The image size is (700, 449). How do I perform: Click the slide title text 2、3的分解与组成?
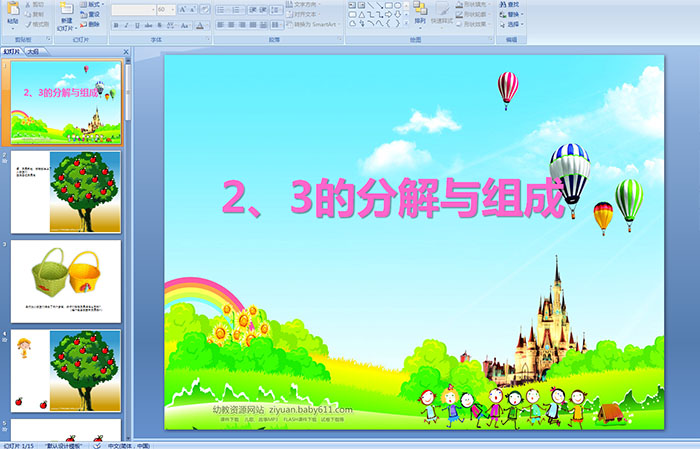393,198
